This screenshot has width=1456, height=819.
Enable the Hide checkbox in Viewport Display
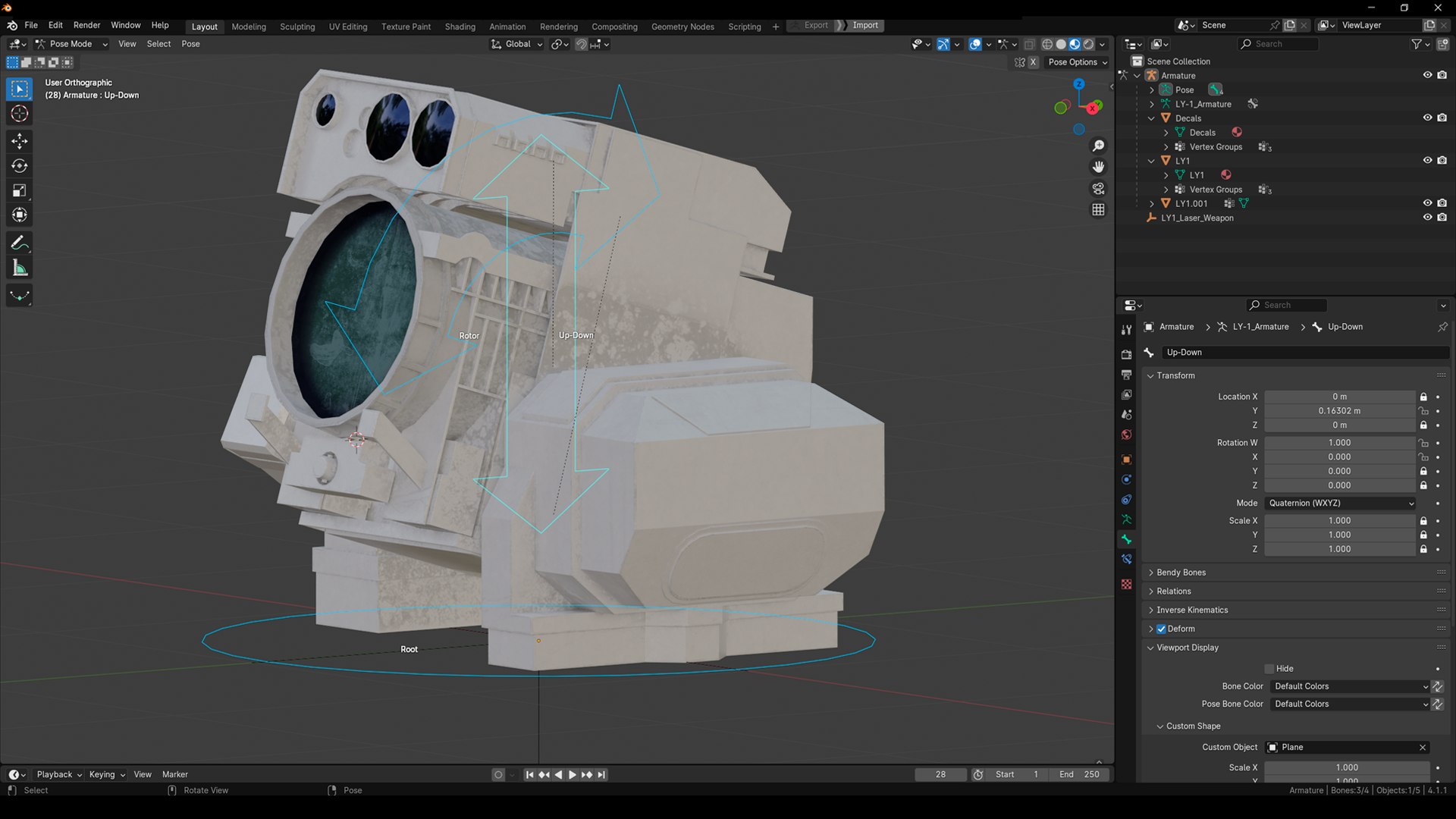(1269, 669)
